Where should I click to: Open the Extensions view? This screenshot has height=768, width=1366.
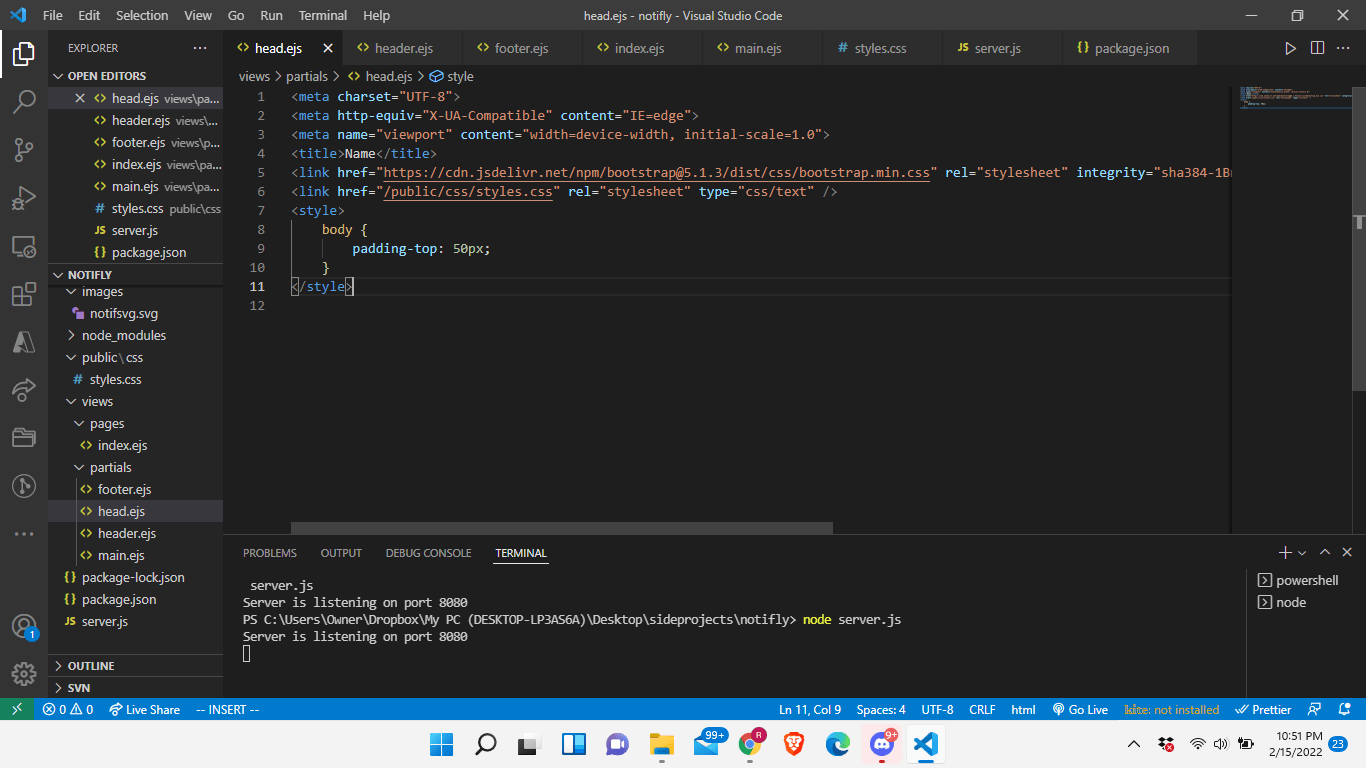(x=24, y=294)
